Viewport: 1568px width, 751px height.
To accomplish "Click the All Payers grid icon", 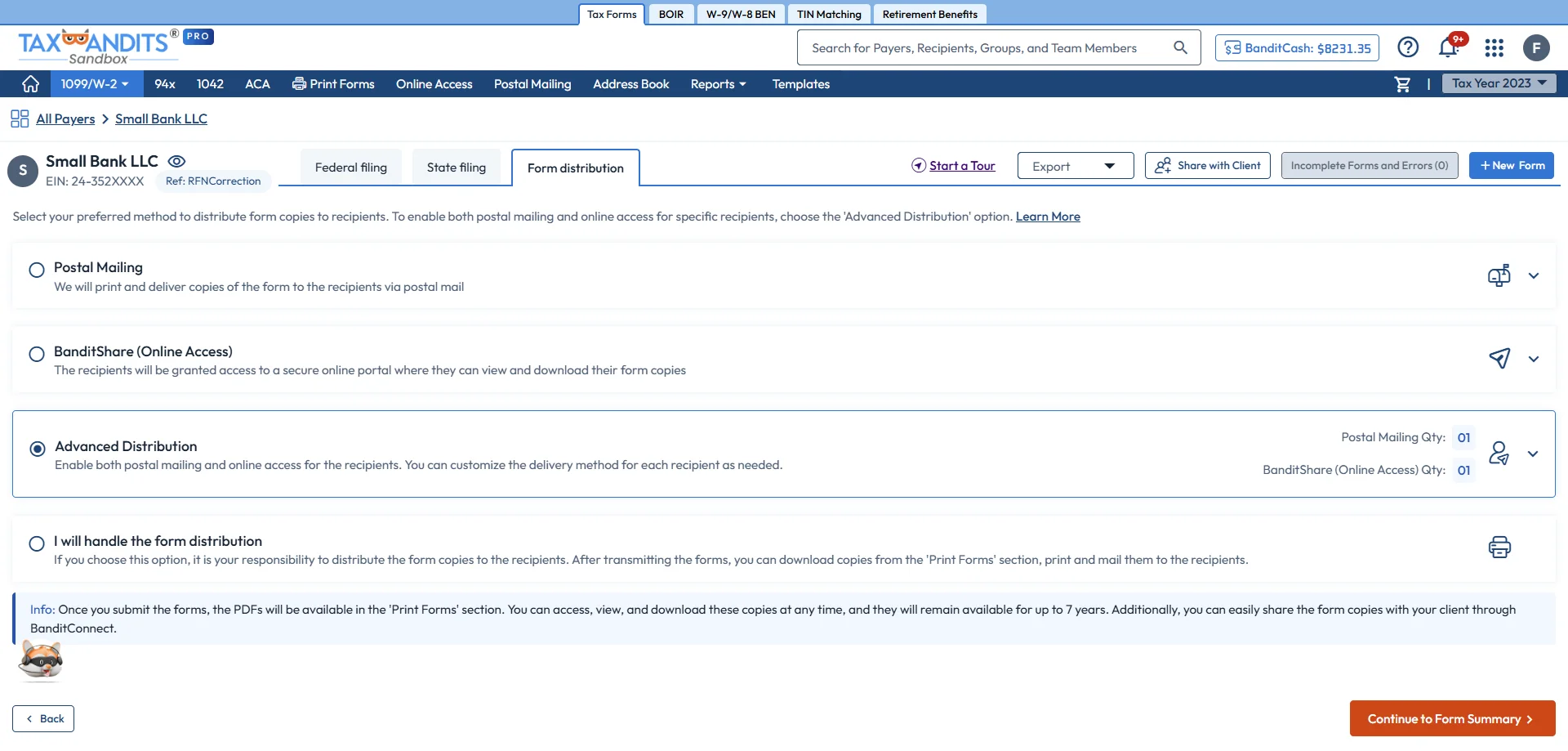I will [x=20, y=119].
